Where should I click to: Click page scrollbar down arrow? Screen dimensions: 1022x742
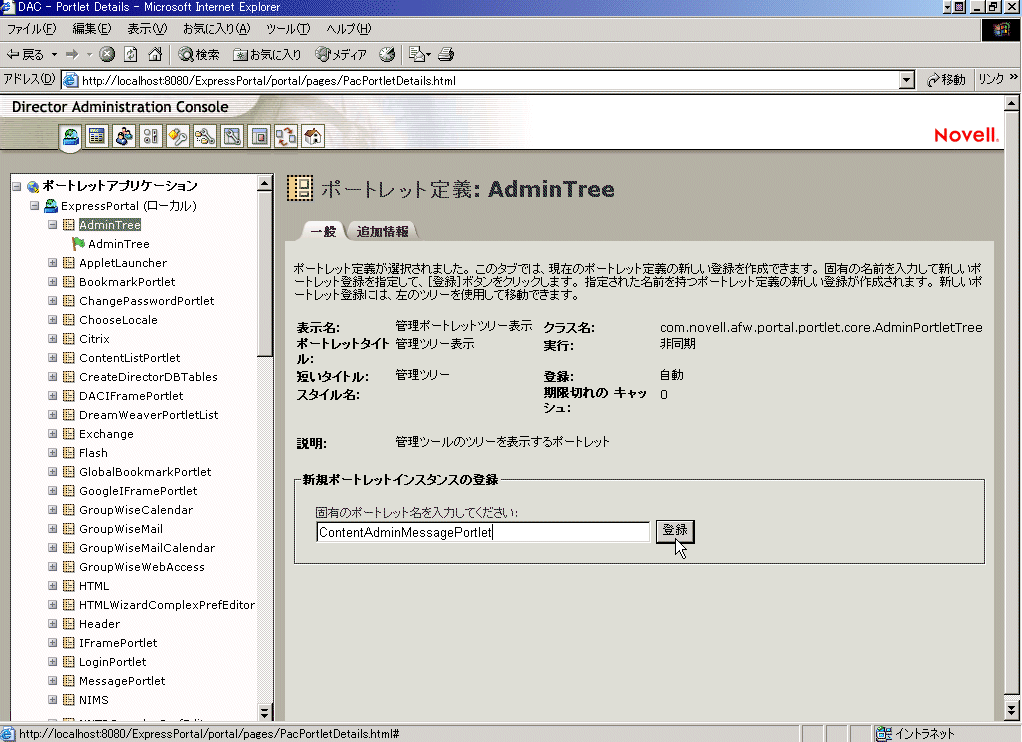(x=1011, y=709)
